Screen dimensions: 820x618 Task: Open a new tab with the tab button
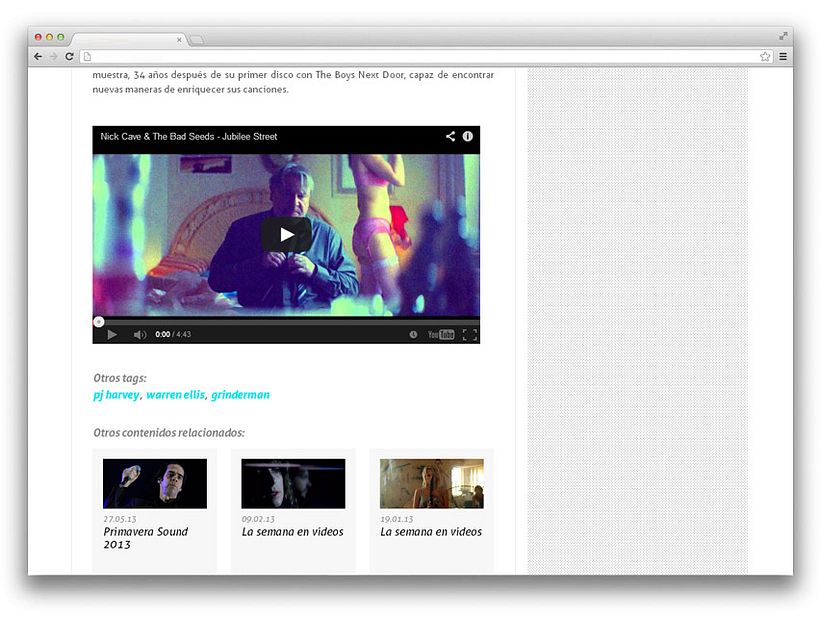point(197,40)
